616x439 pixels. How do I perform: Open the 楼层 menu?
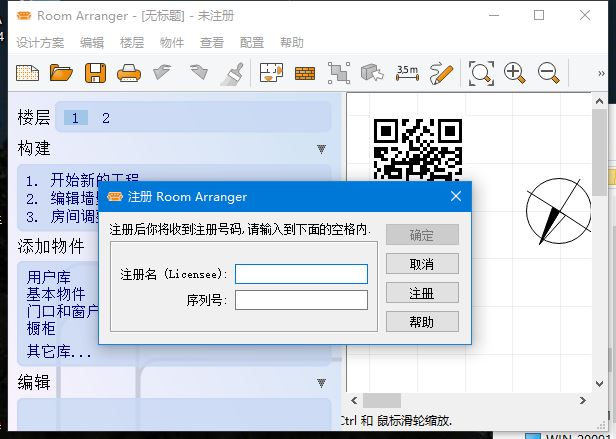coord(132,42)
